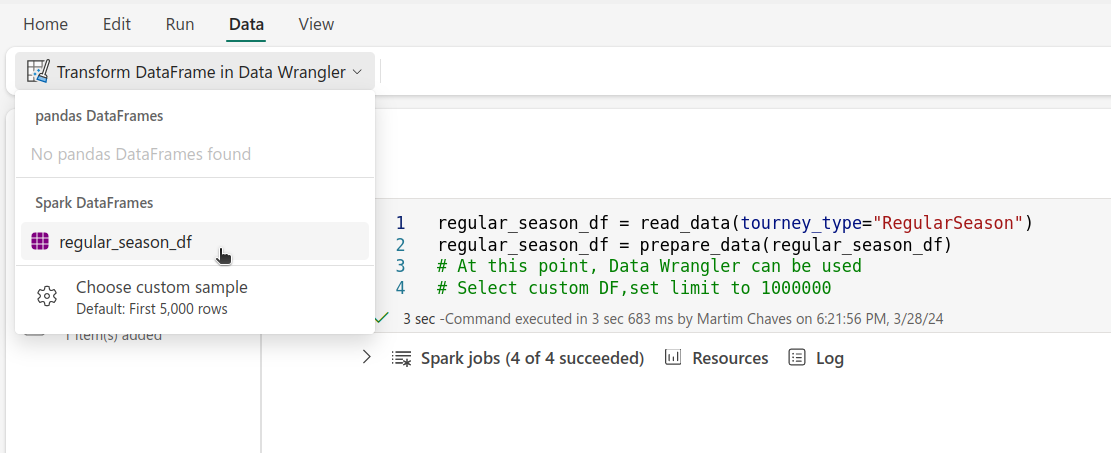Viewport: 1111px width, 453px height.
Task: Click the Resources chart icon
Action: click(x=674, y=358)
